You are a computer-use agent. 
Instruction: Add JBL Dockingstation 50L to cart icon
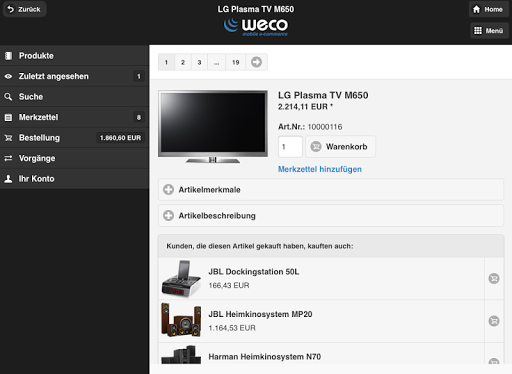[x=494, y=278]
